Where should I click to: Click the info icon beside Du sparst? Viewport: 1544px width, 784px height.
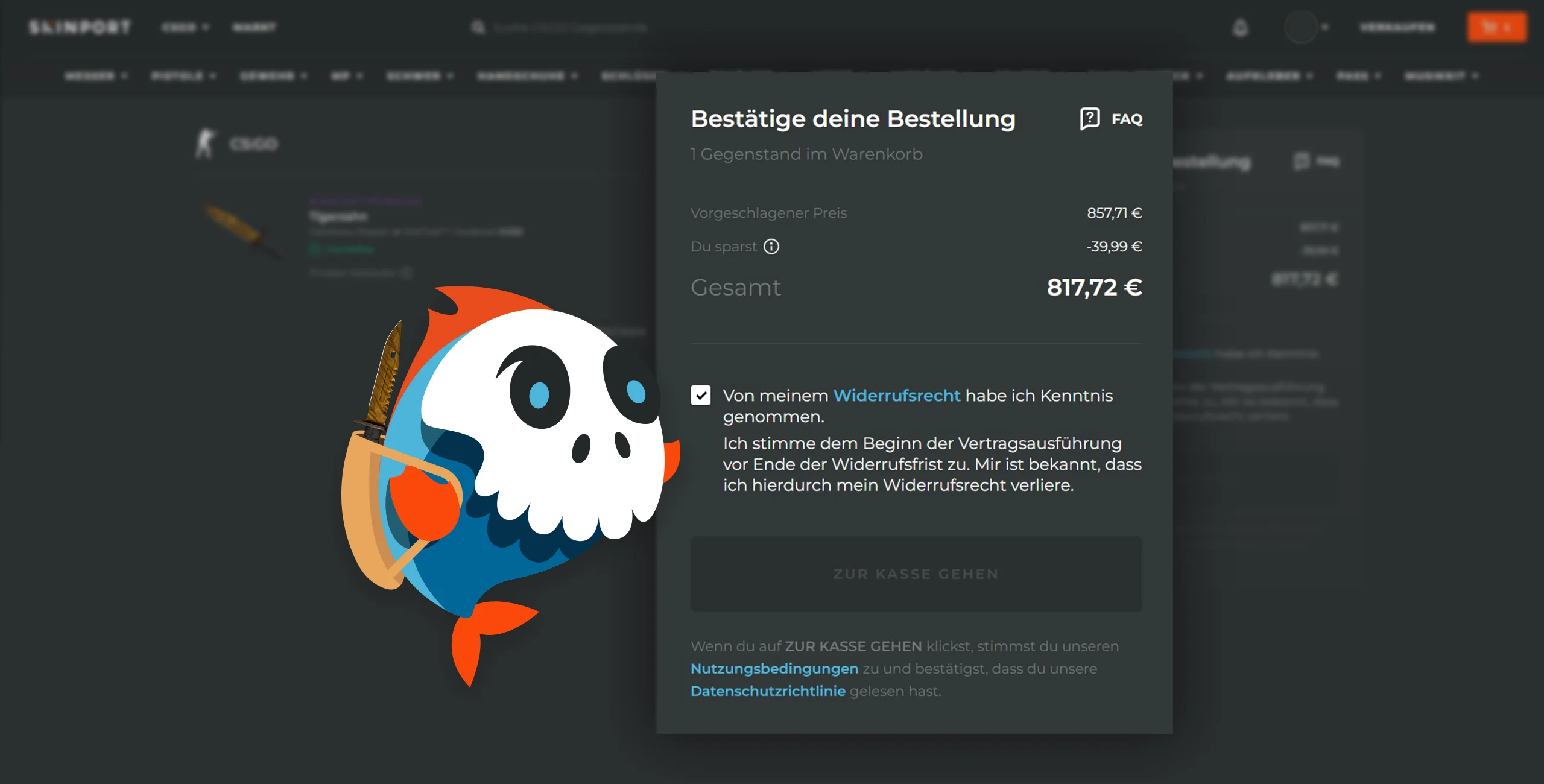(x=771, y=247)
